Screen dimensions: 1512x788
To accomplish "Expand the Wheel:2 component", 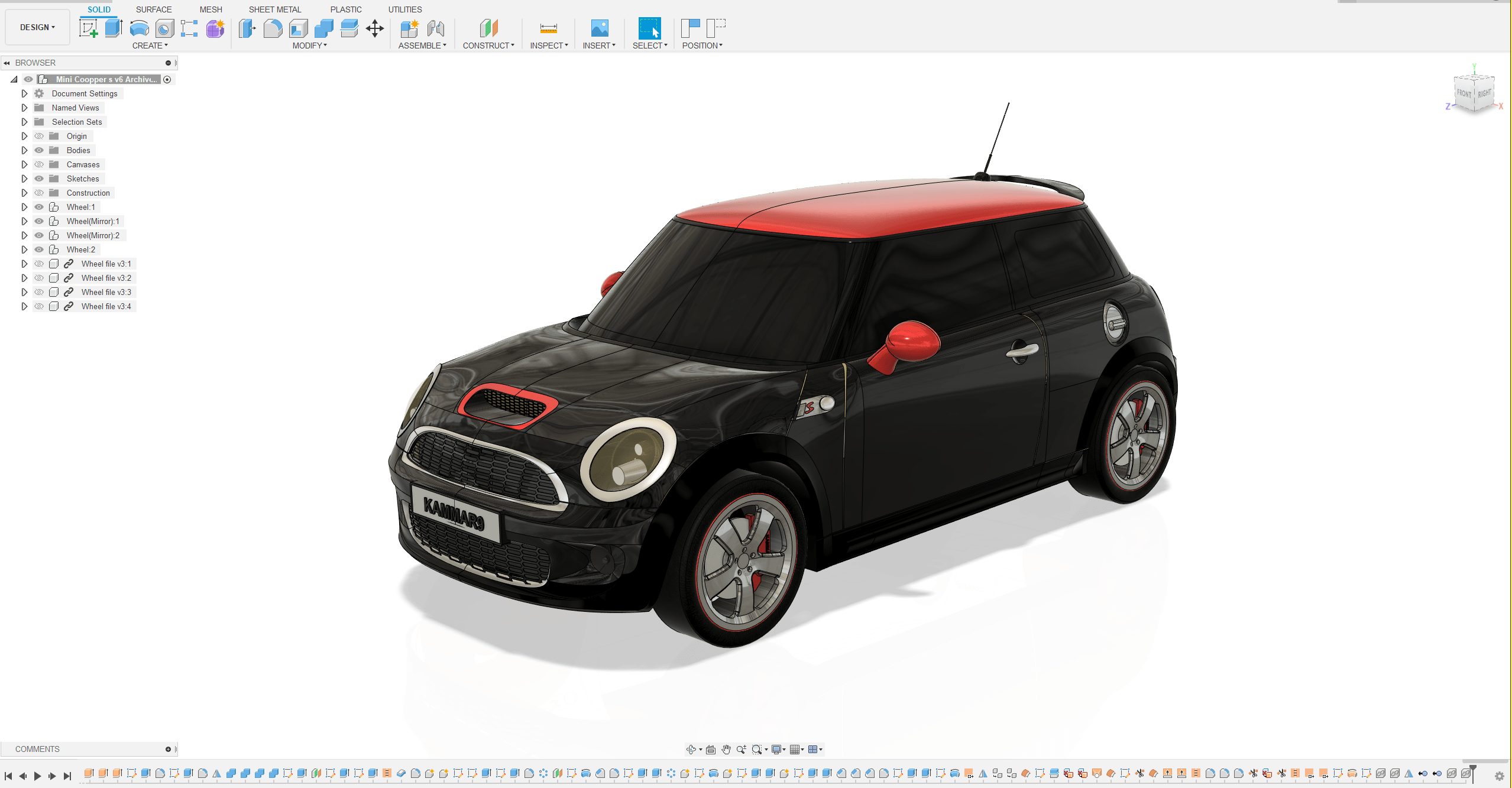I will 24,249.
